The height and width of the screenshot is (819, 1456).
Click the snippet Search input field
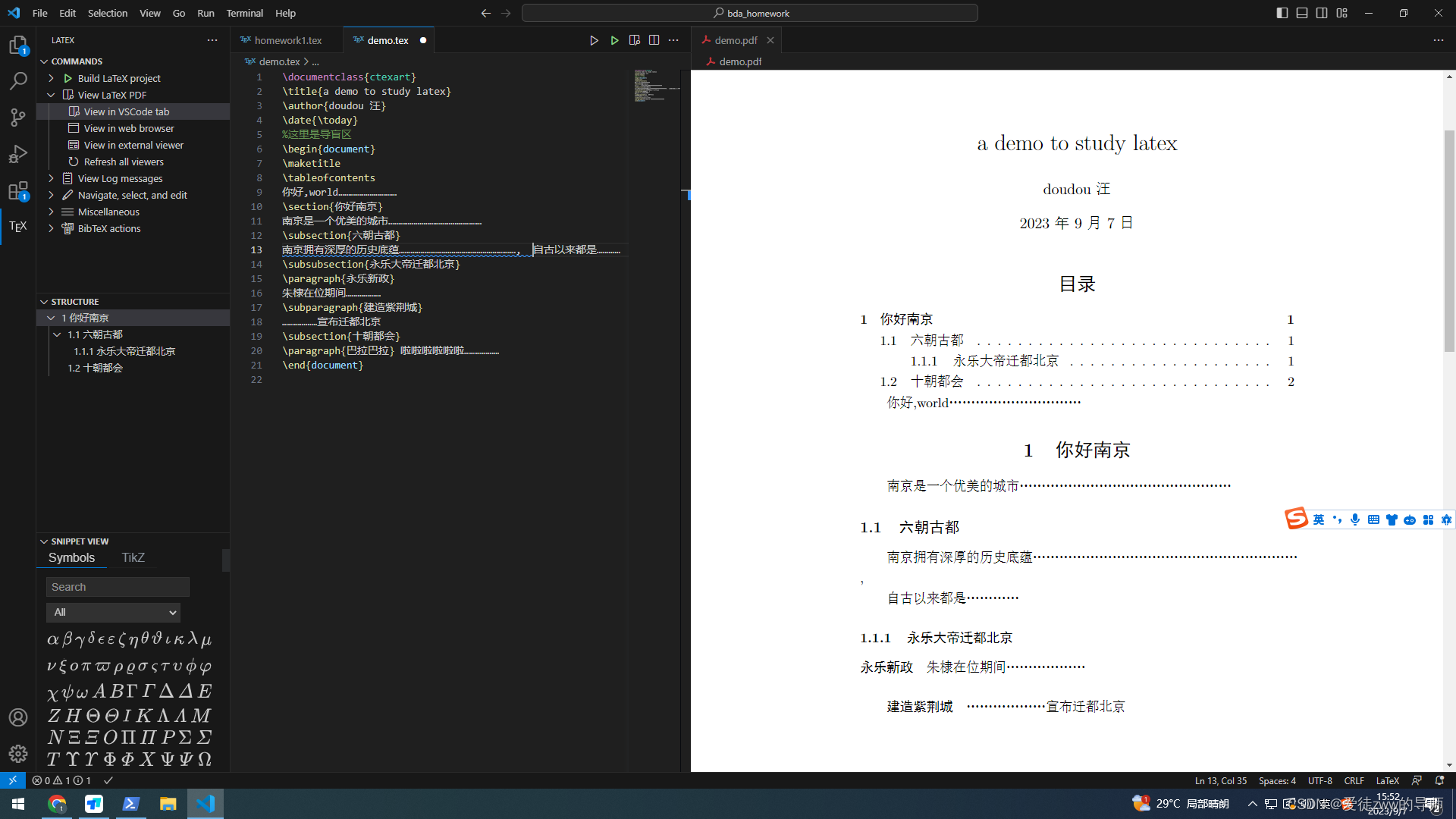(118, 587)
